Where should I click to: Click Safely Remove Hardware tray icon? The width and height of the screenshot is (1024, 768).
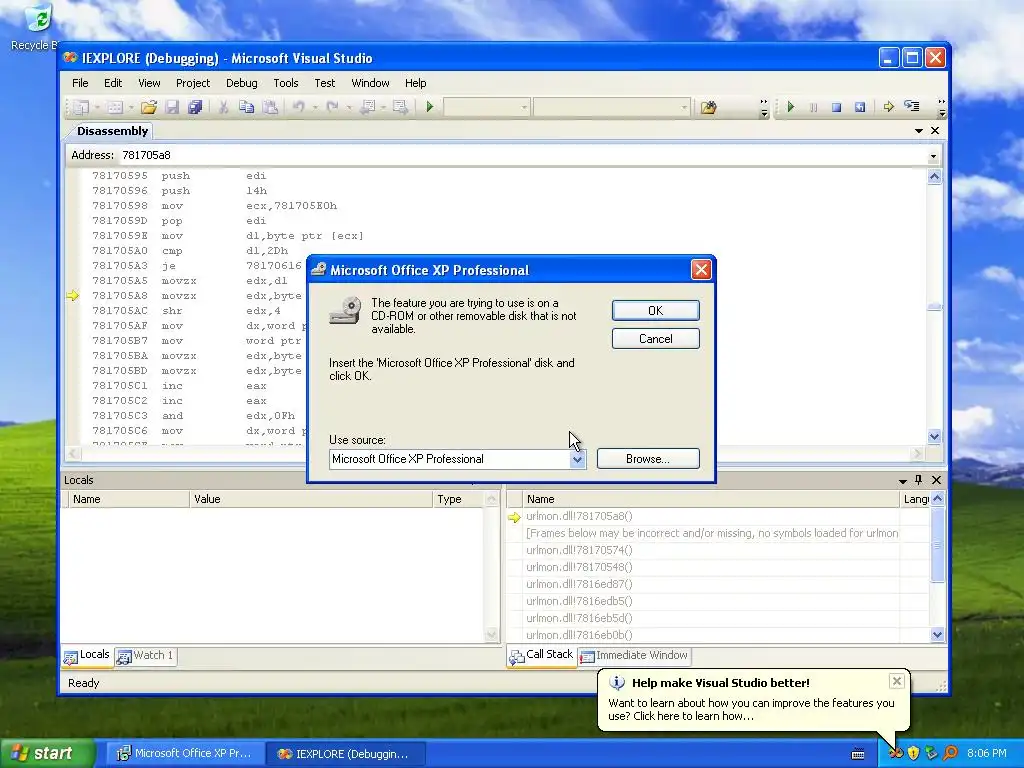[x=931, y=753]
